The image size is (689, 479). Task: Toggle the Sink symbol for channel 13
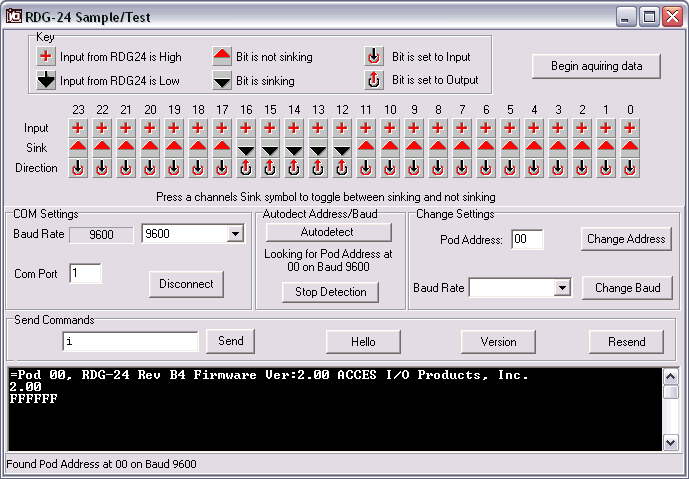pyautogui.click(x=318, y=148)
